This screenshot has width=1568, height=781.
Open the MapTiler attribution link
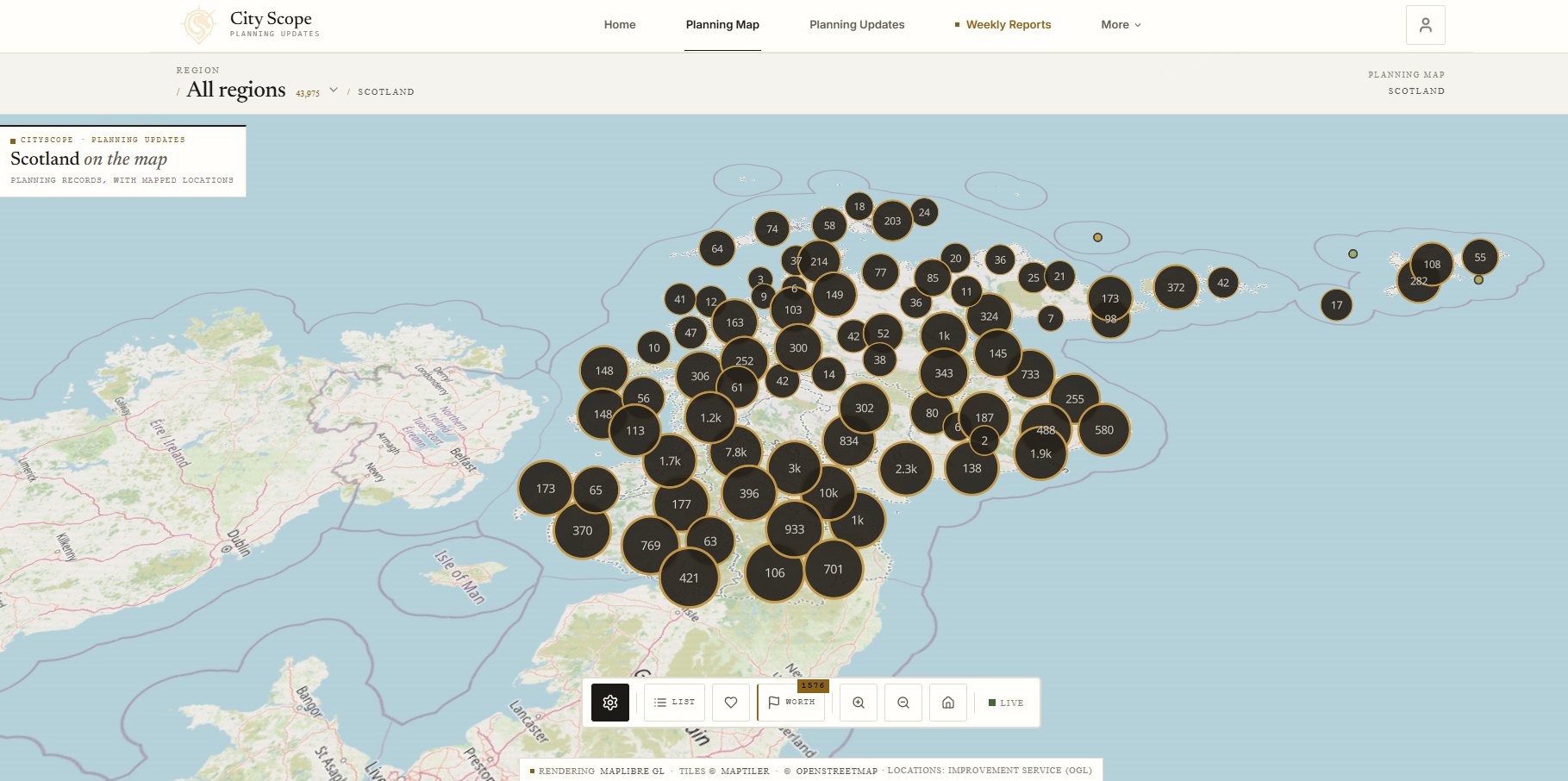click(x=745, y=771)
